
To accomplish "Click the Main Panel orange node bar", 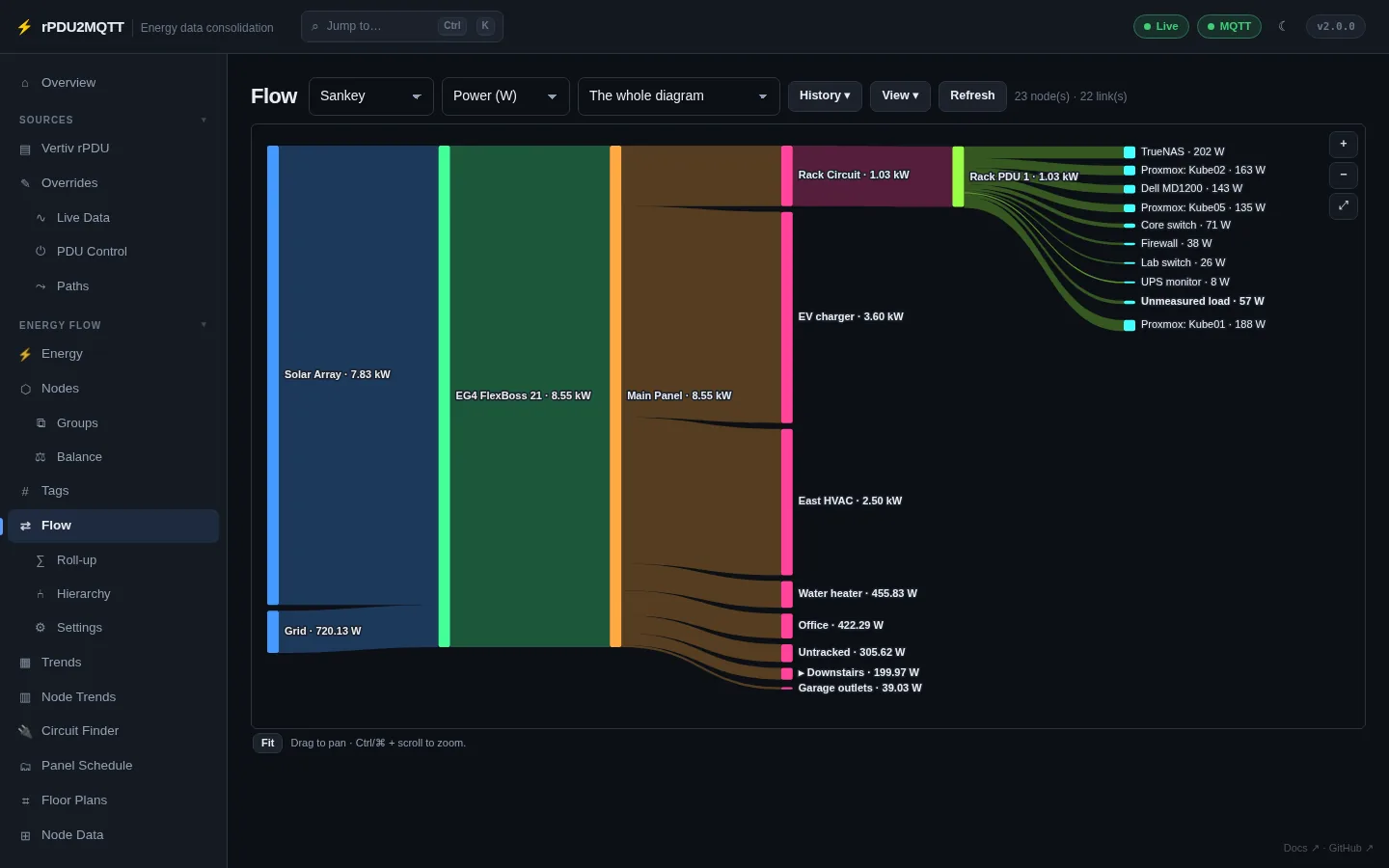I will 615,396.
